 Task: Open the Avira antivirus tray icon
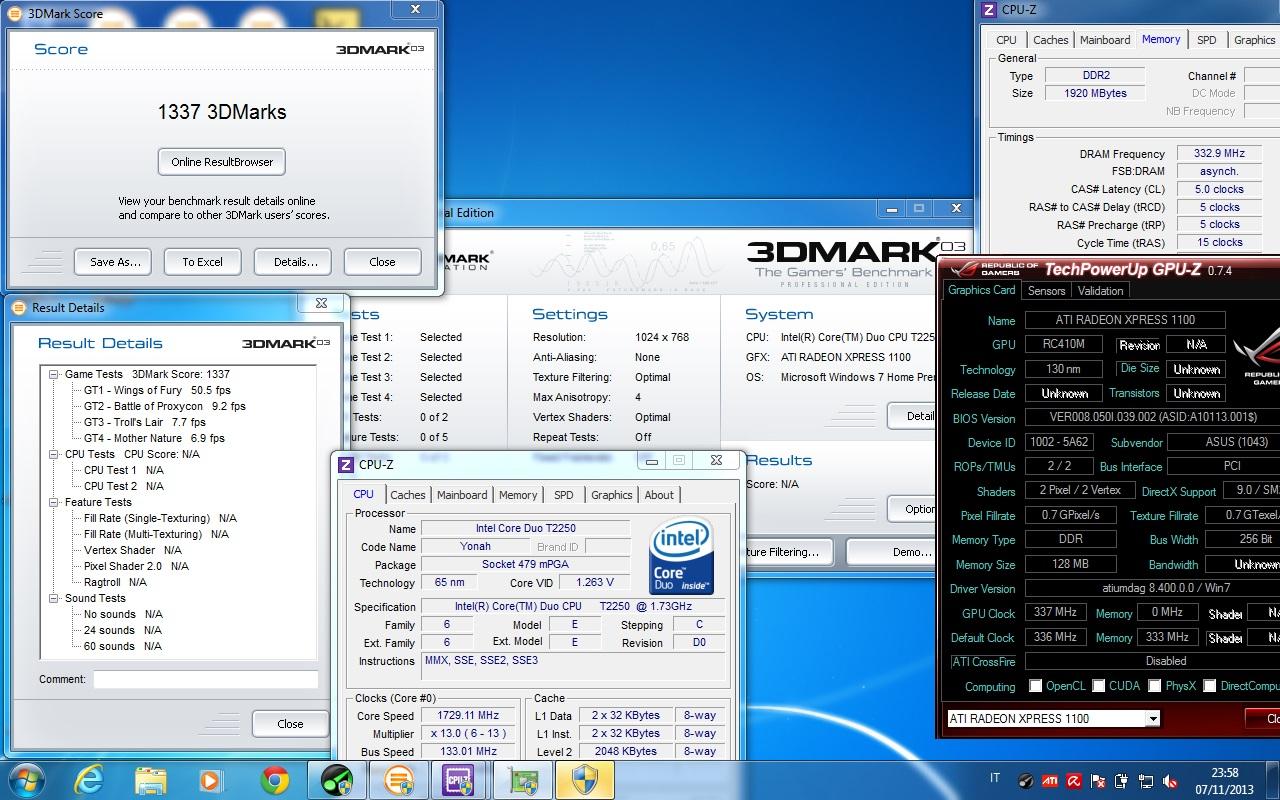click(x=1074, y=780)
